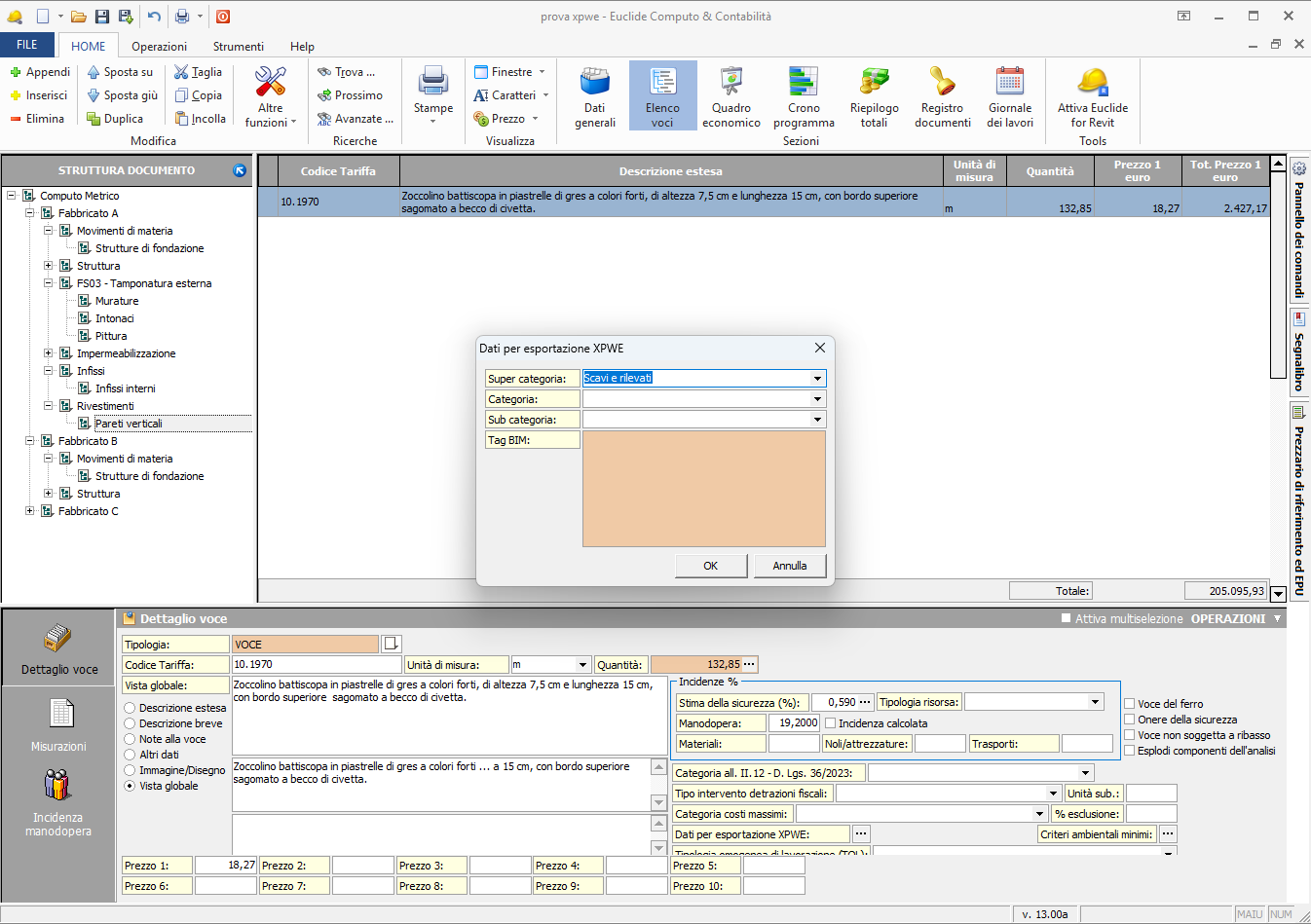Switch to the Operazioni ribbon tab
Viewport: 1311px width, 924px height.
pos(159,47)
